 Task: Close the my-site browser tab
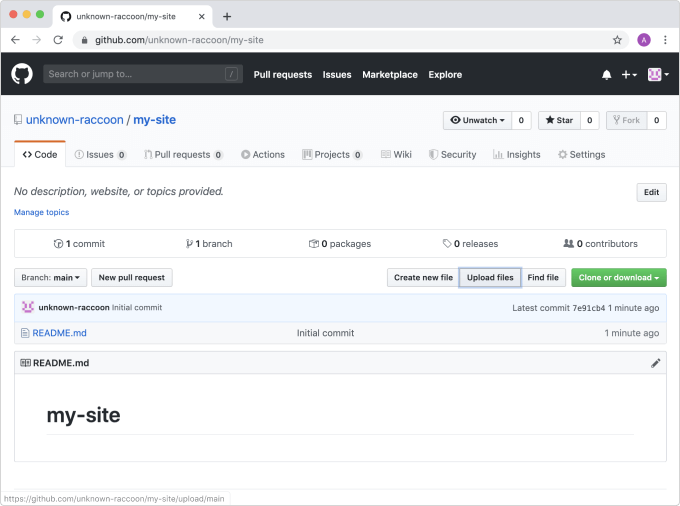coord(202,16)
